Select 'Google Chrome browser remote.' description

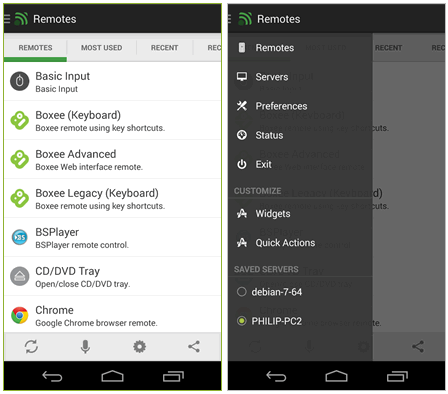pos(96,323)
